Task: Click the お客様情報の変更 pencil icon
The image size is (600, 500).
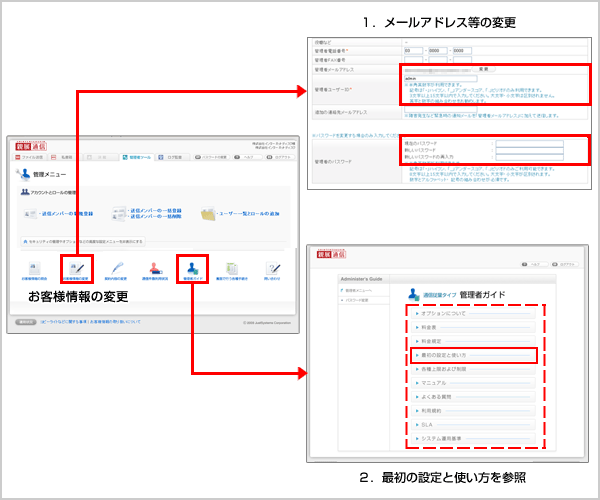Action: click(x=76, y=268)
